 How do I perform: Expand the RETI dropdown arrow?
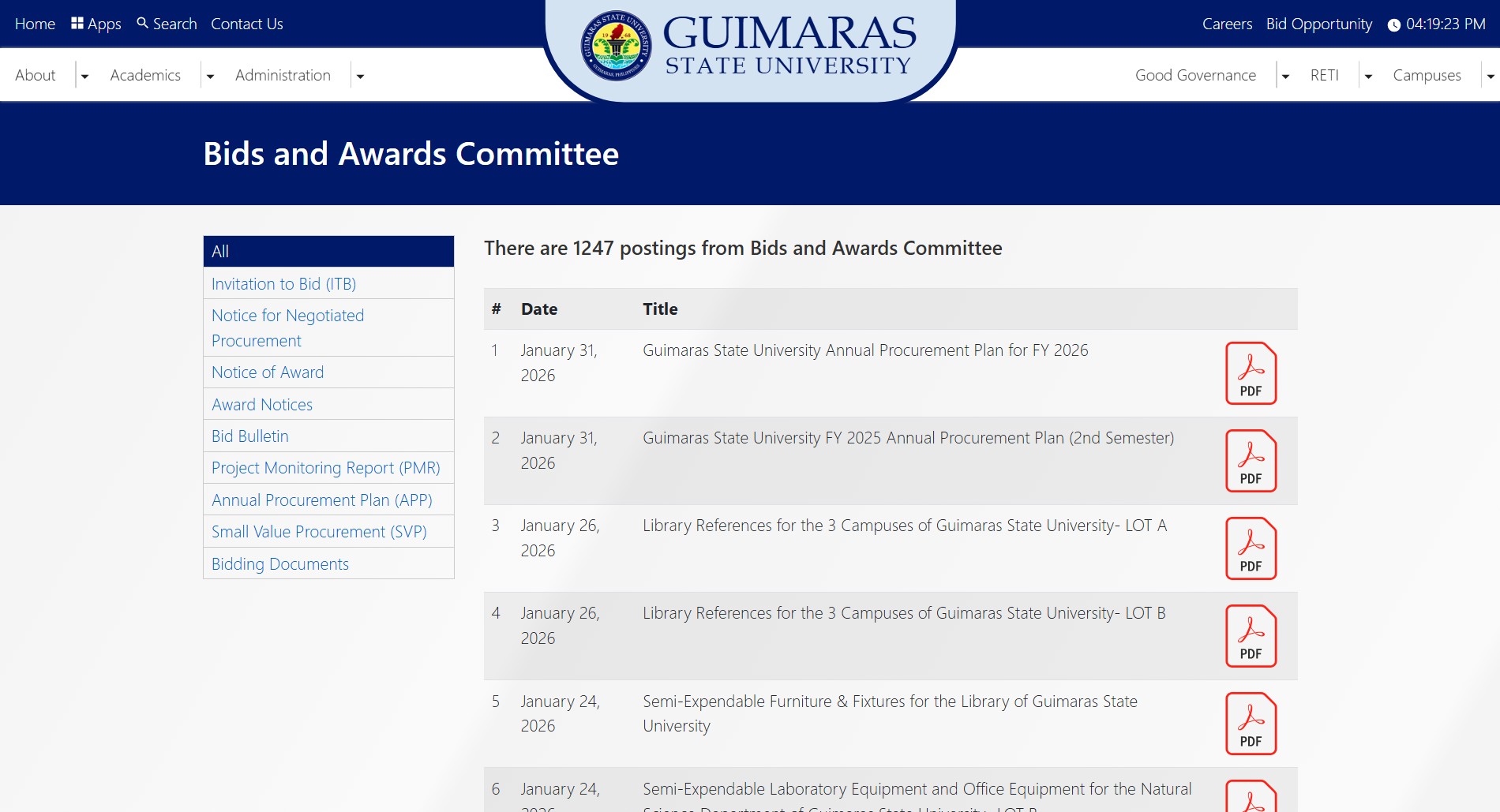tap(1368, 76)
